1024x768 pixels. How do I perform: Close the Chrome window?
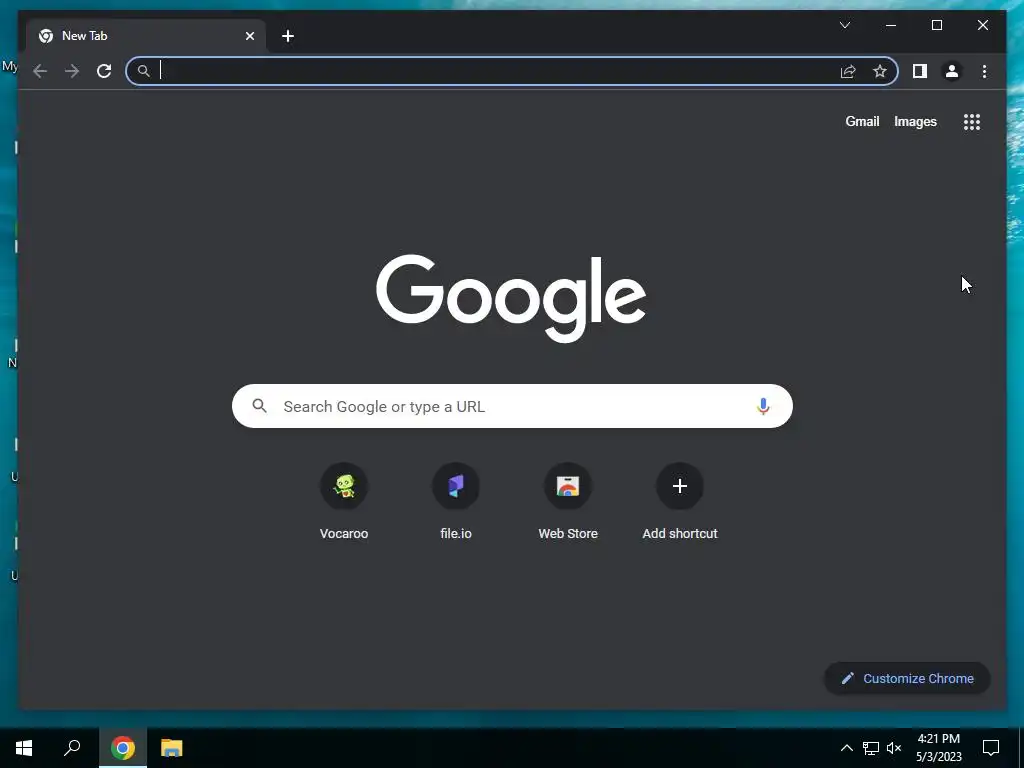982,25
